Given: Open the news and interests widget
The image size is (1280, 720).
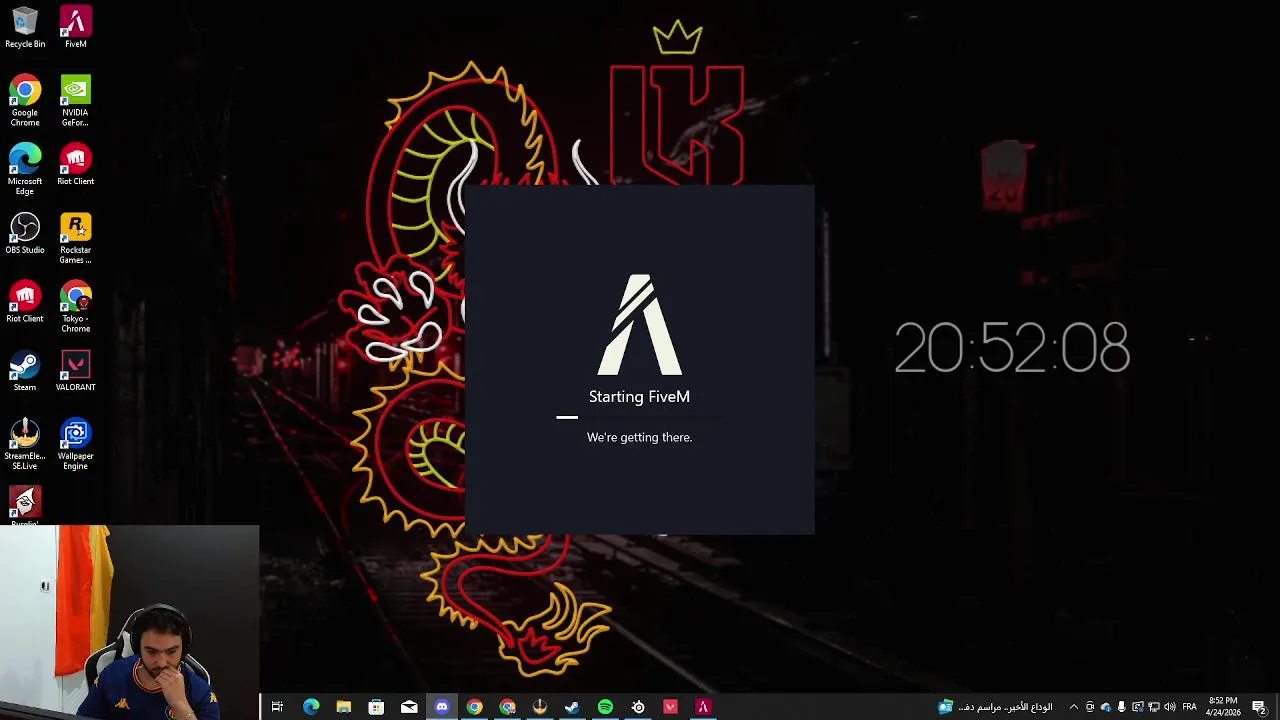Looking at the screenshot, I should click(995, 707).
